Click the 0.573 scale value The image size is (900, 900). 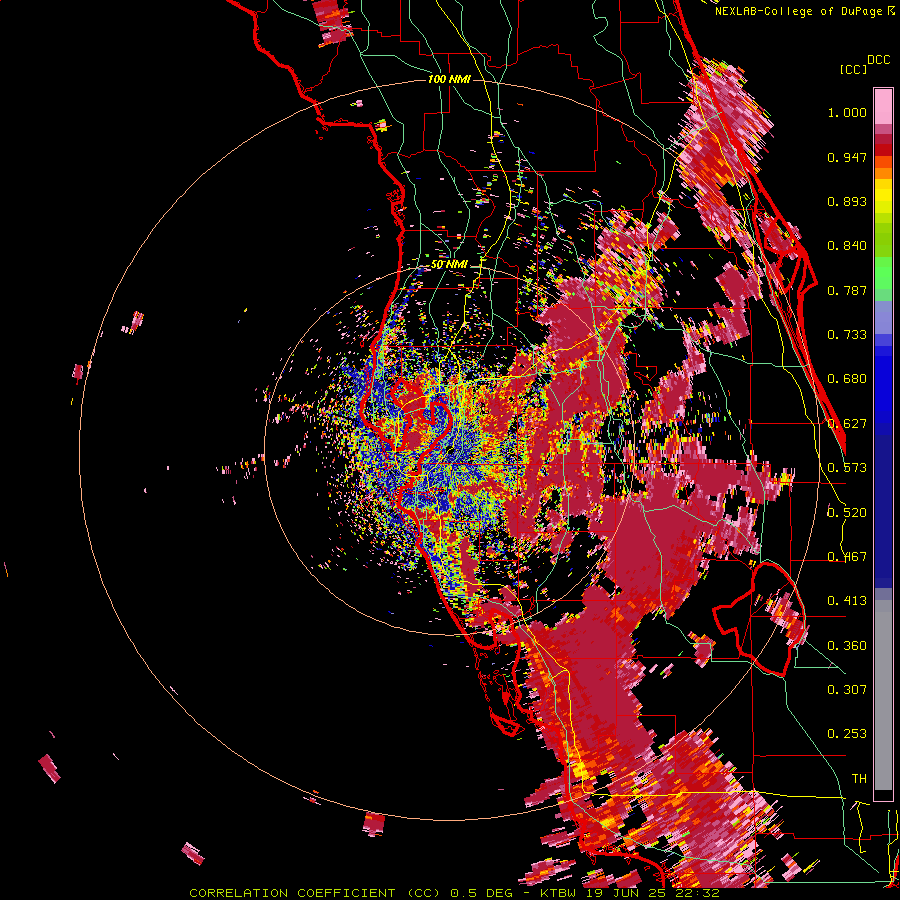point(847,468)
